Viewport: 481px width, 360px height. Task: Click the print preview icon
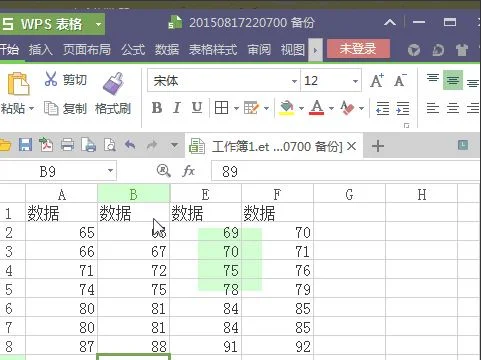coord(89,145)
